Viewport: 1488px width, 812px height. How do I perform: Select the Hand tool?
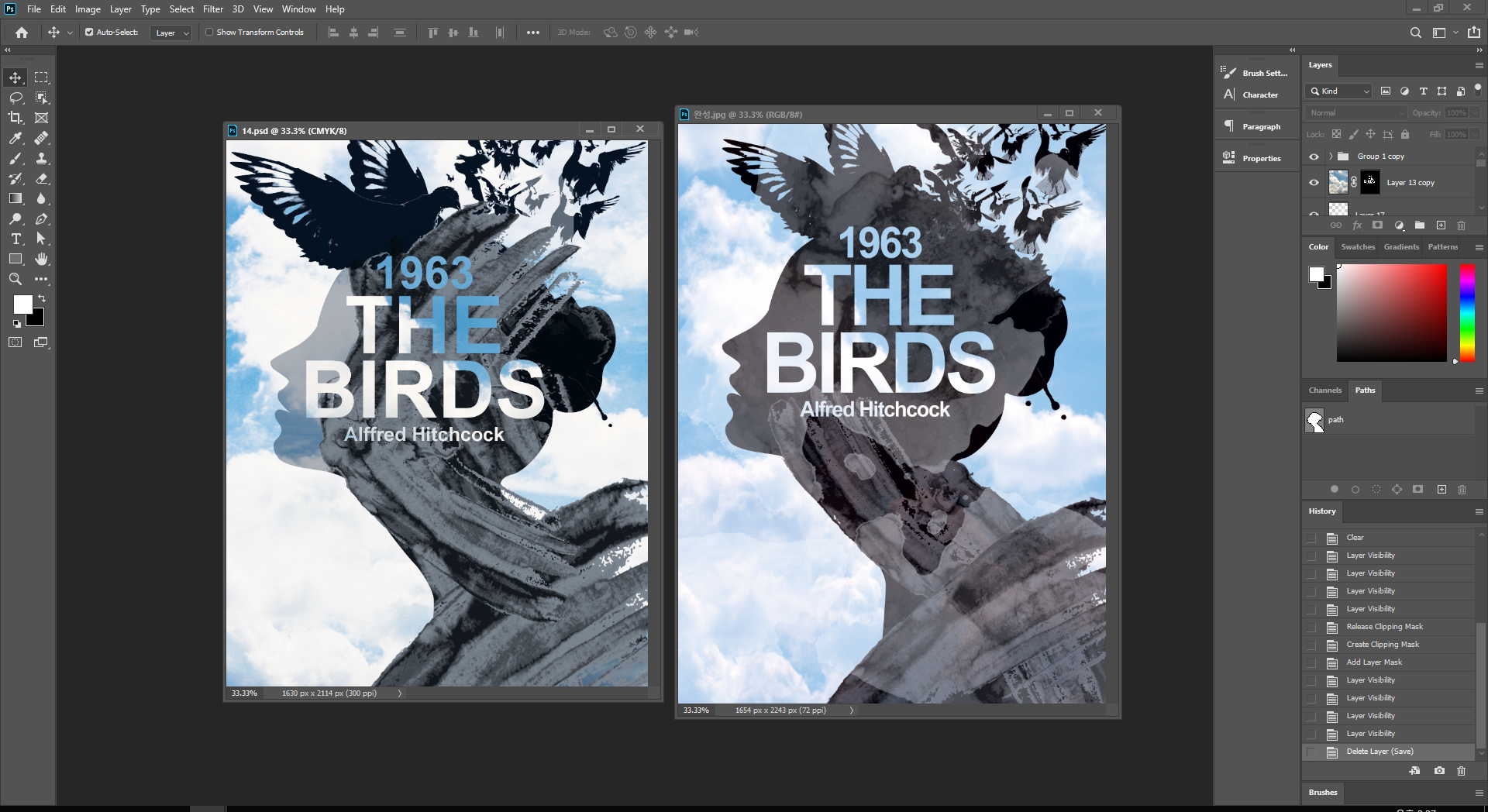42,259
